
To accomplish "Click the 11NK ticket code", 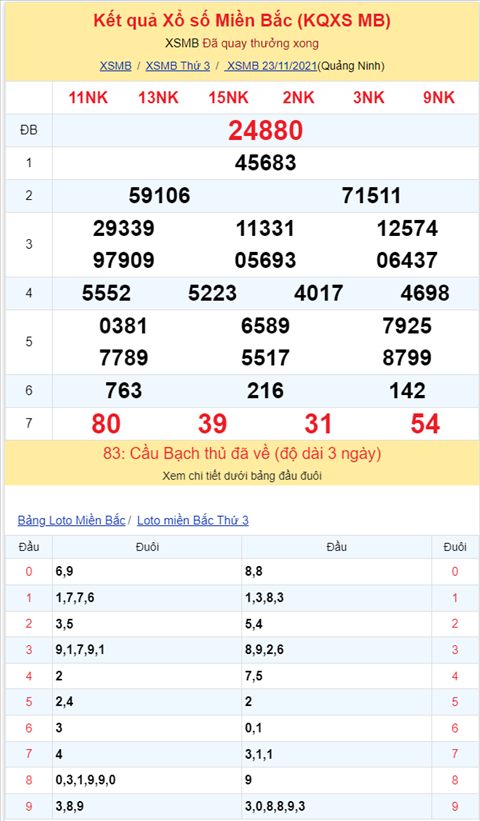I will 88,97.
